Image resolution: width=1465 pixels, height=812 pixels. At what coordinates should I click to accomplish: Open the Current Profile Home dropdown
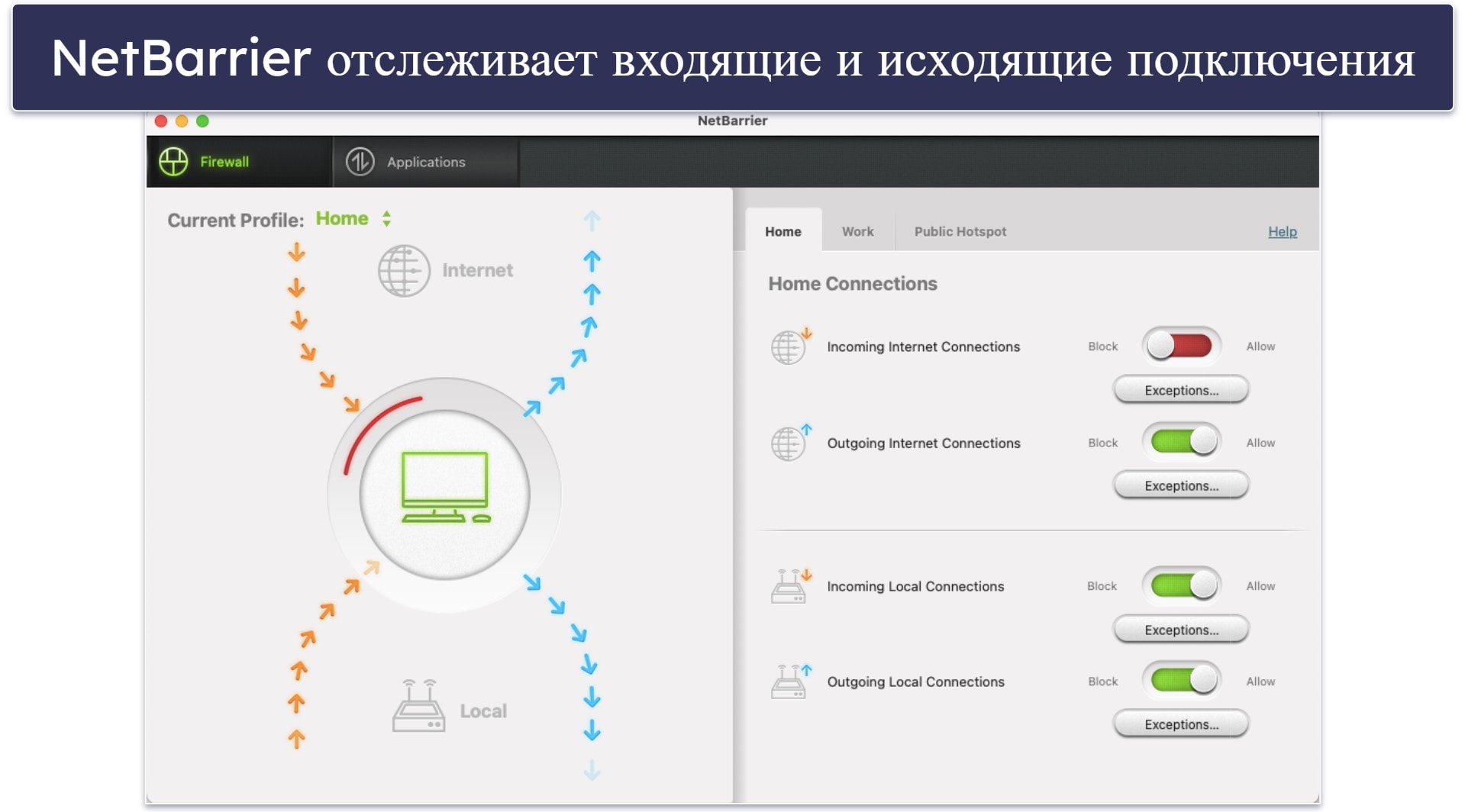[353, 219]
